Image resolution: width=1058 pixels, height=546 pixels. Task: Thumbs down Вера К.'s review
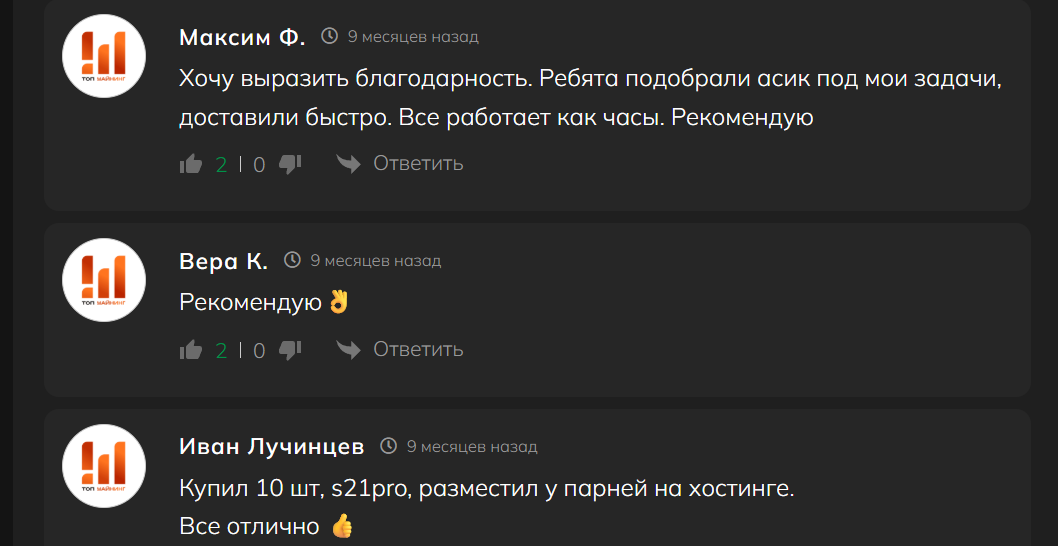(290, 350)
